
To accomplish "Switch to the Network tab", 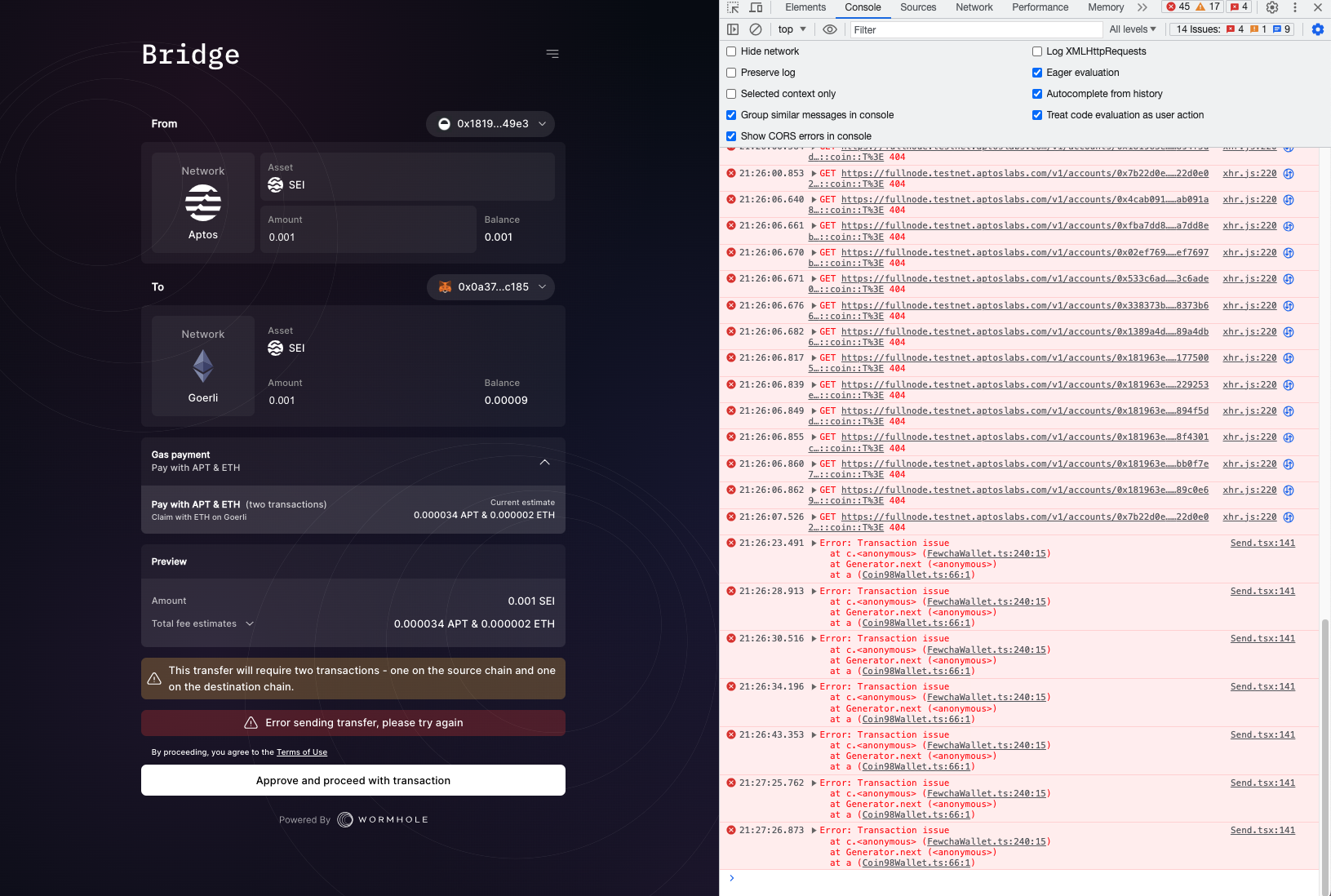I will tap(974, 7).
